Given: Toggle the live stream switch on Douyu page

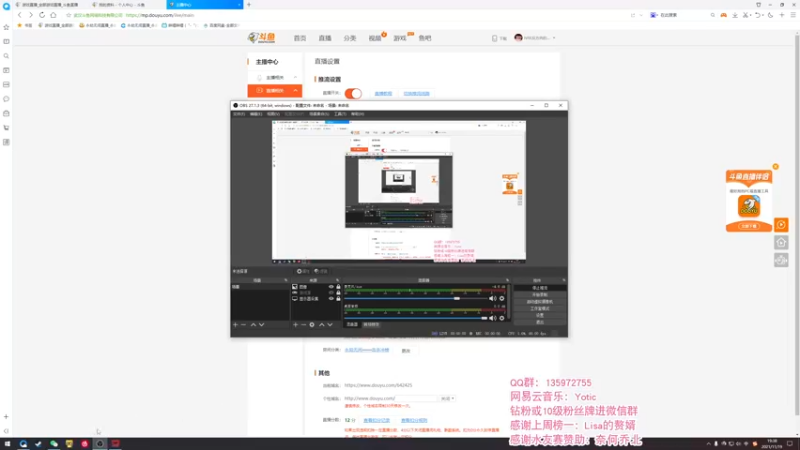Looking at the screenshot, I should 353,93.
